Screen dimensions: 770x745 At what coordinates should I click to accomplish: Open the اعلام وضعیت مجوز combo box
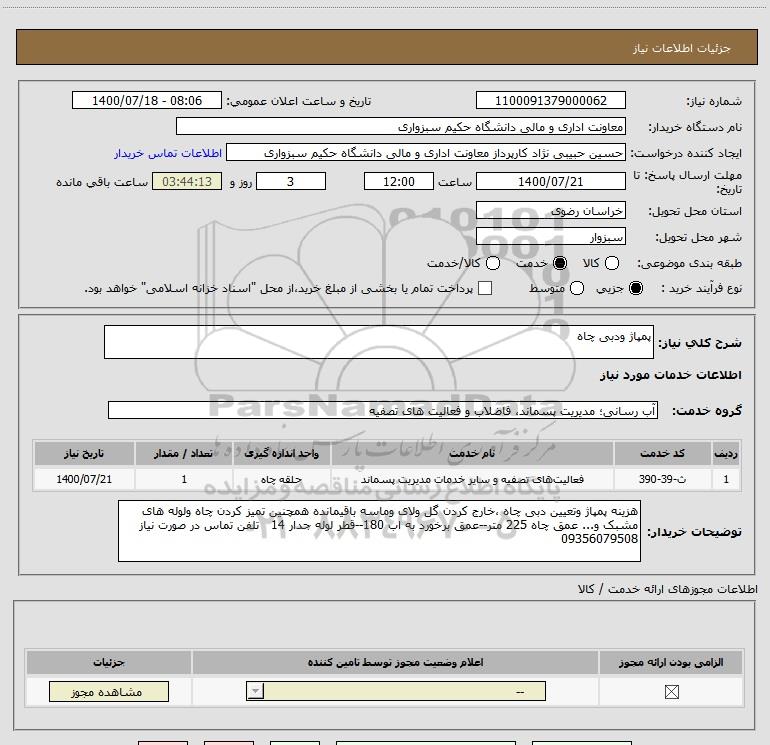tap(396, 691)
